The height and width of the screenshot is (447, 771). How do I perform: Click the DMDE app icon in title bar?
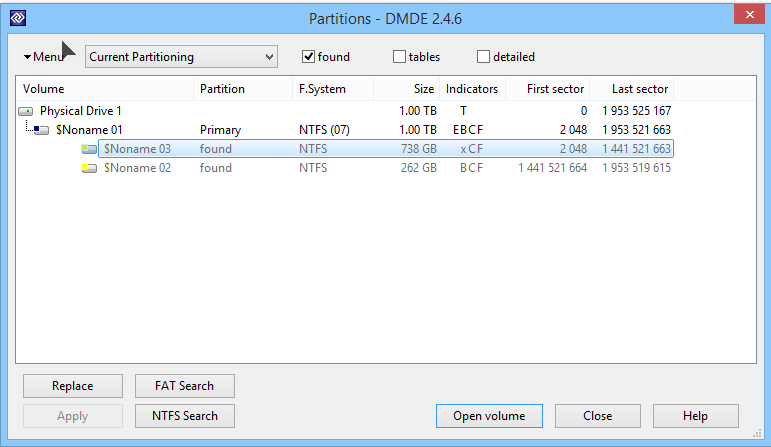tap(18, 18)
